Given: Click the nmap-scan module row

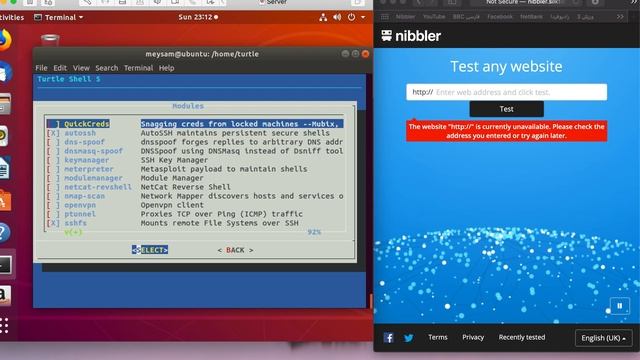Looking at the screenshot, I should pyautogui.click(x=195, y=196).
